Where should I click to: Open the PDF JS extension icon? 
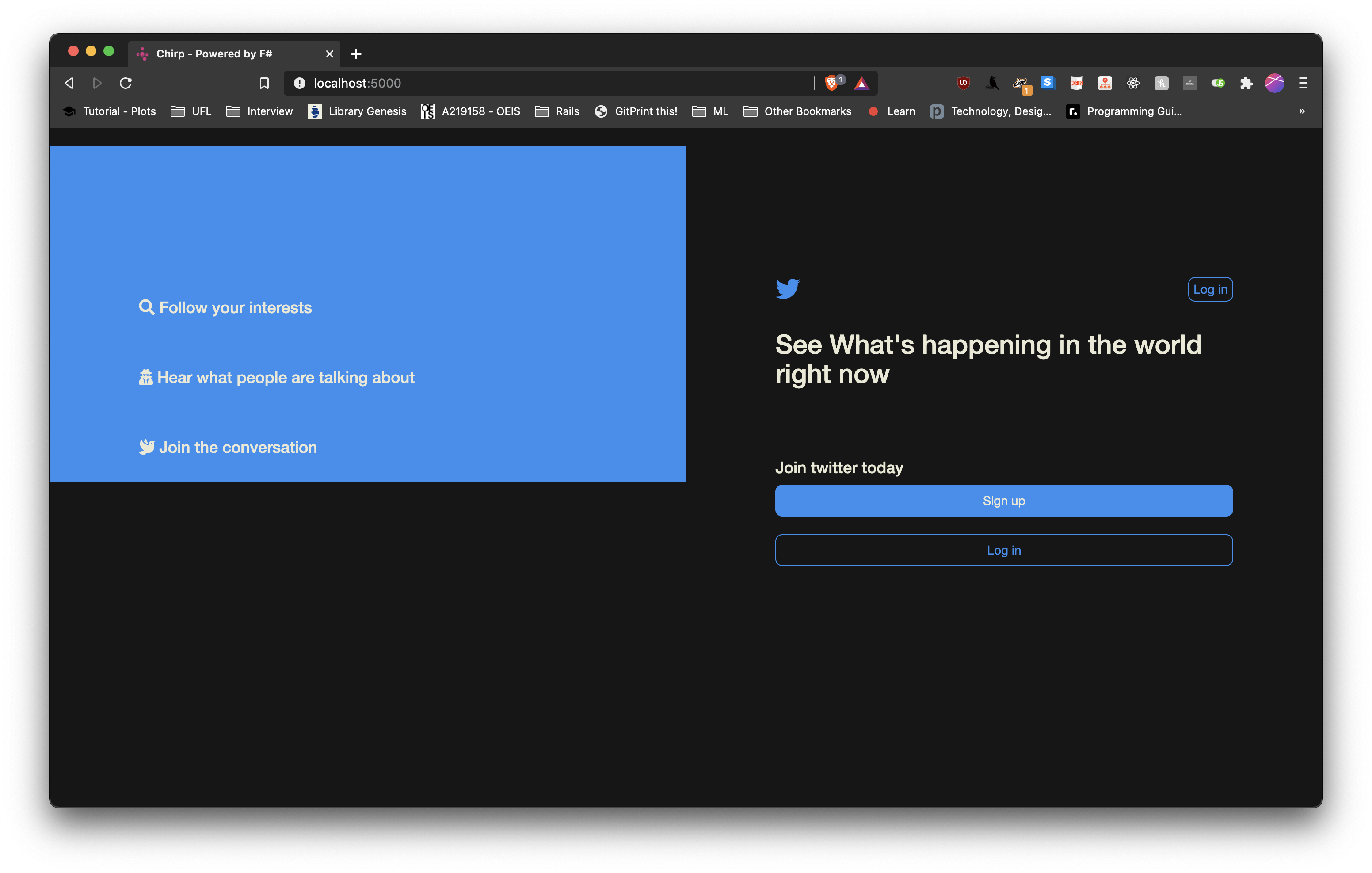tap(1076, 83)
